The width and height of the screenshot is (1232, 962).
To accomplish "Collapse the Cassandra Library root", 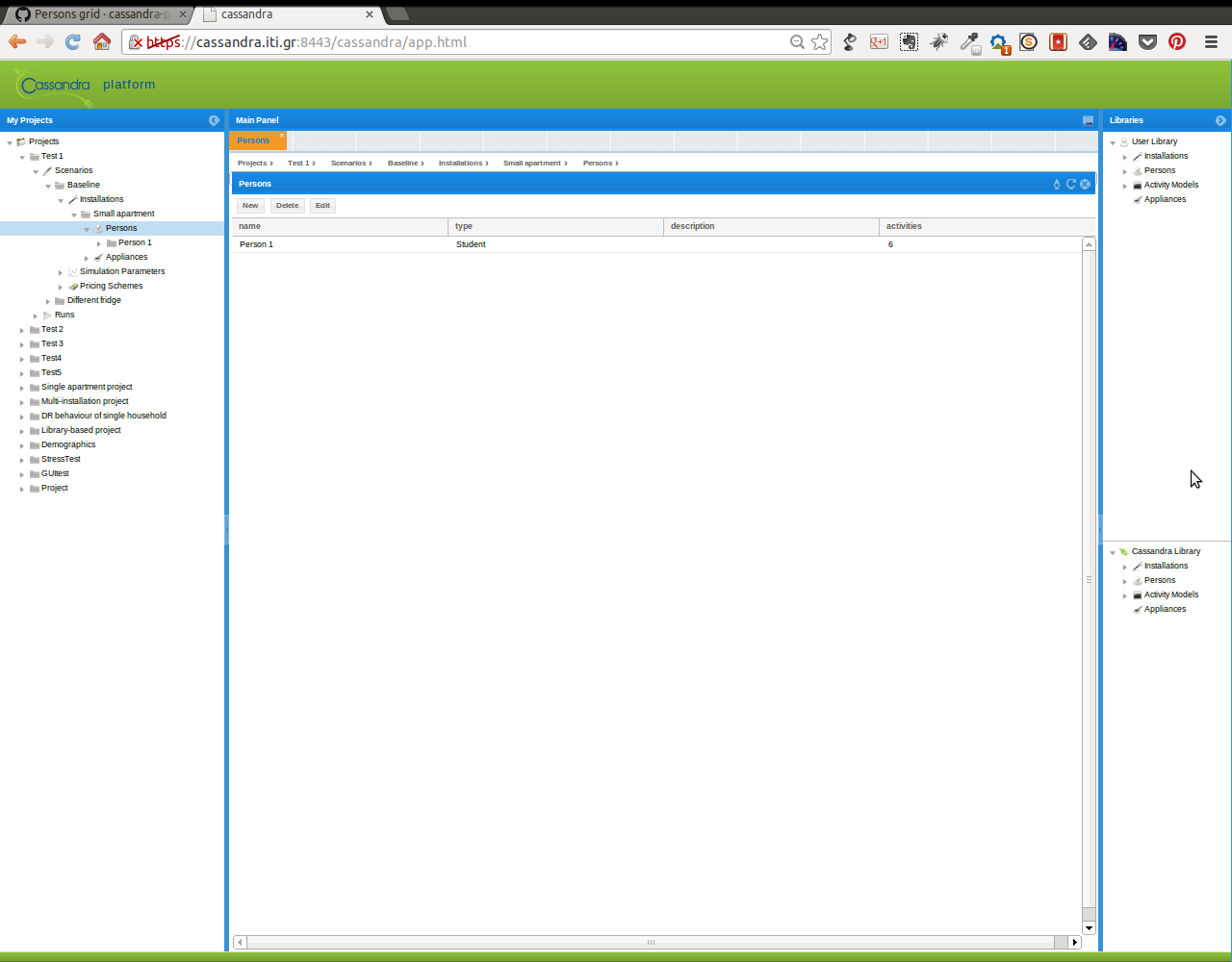I will [1113, 552].
